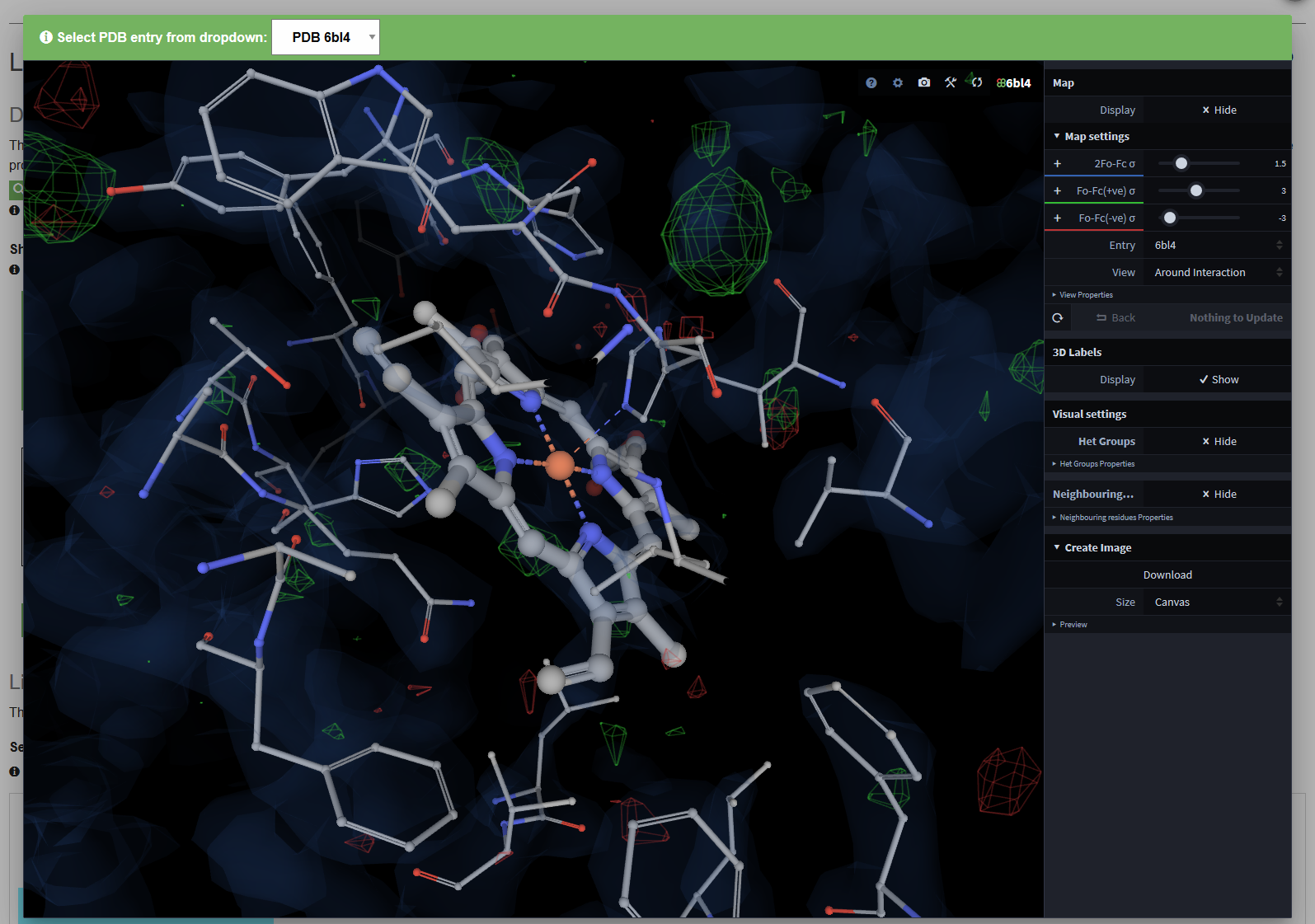Click the reset camera arrows icon
The image size is (1315, 924).
(976, 82)
